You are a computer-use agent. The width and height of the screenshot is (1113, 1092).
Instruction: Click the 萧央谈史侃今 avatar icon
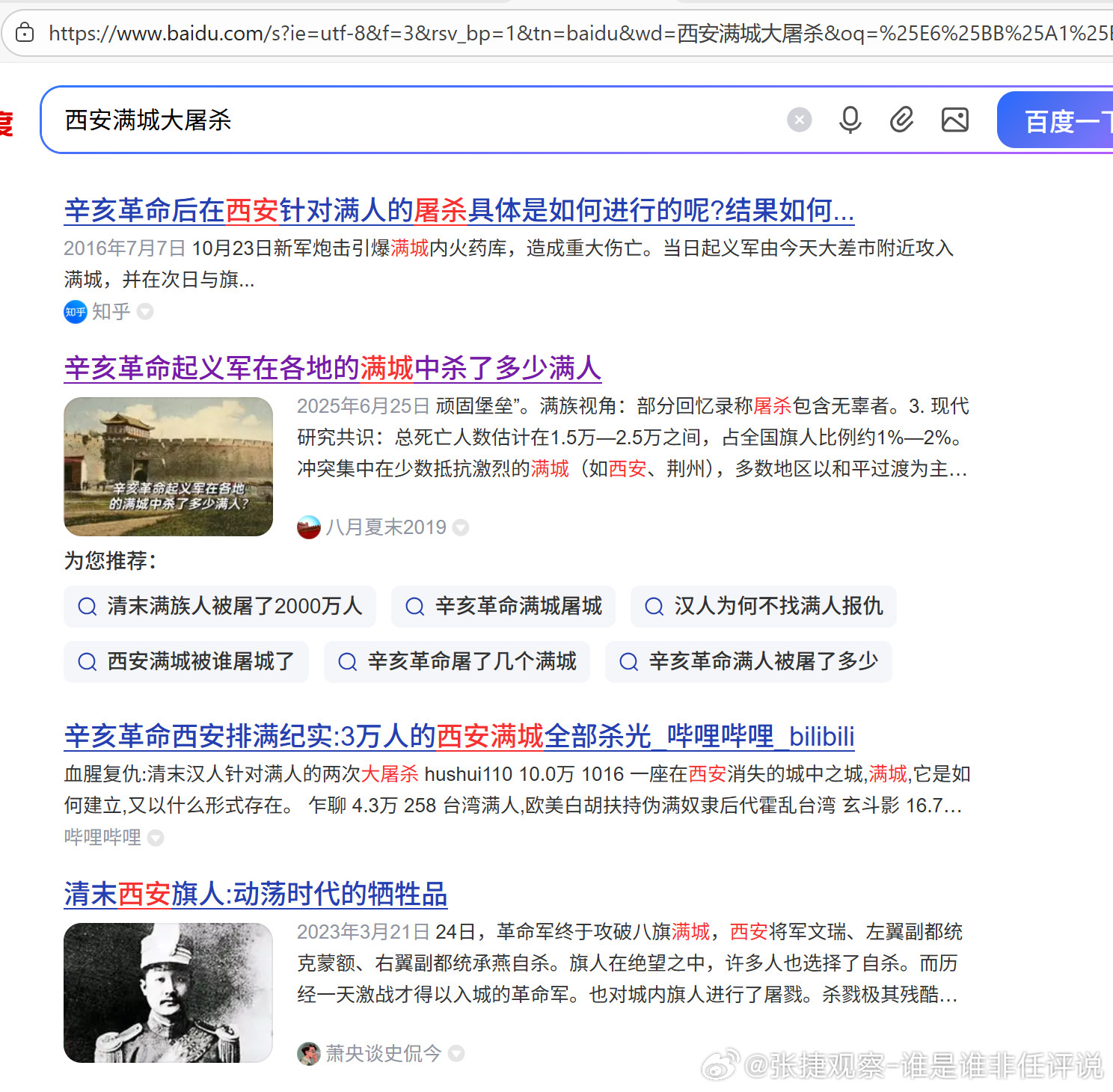pos(309,1054)
